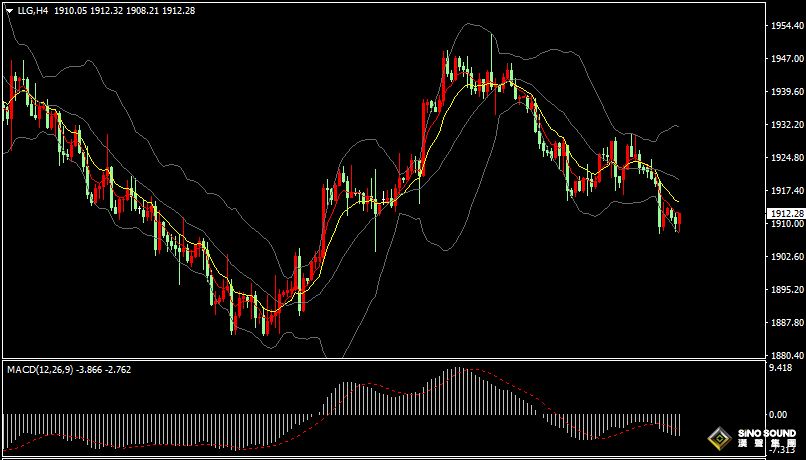Click the last candlestick on the right
Screen dimensions: 806x460
[679, 220]
